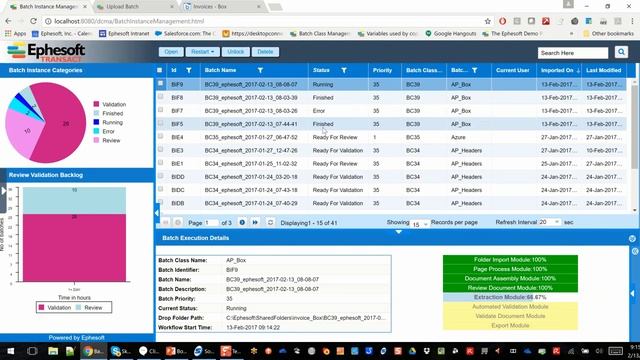Screen dimensions: 640x360
Task: Click the round icon on the Batch Execution Details header
Action: tap(632, 238)
